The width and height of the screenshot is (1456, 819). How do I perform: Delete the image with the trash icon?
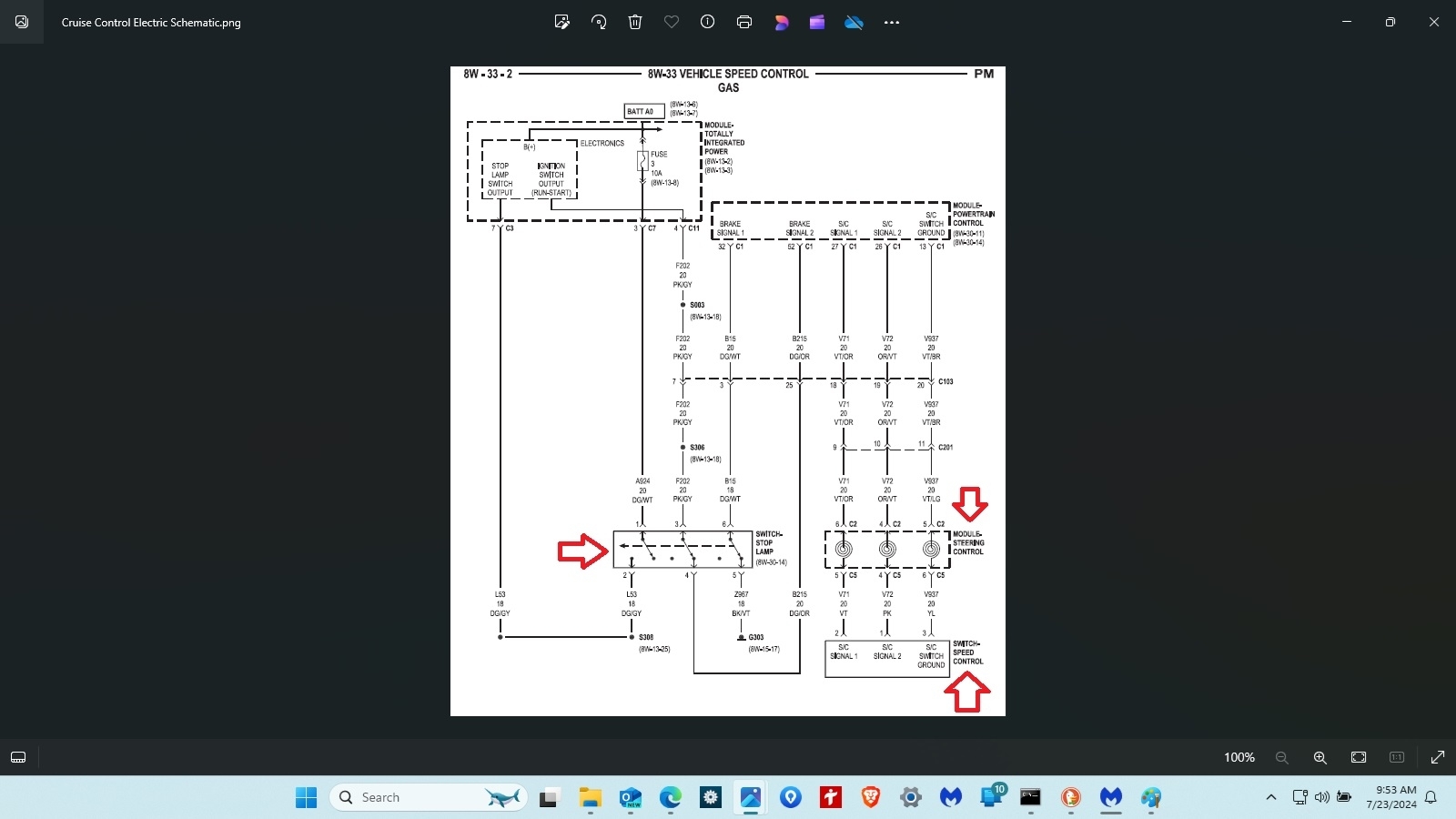coord(635,22)
